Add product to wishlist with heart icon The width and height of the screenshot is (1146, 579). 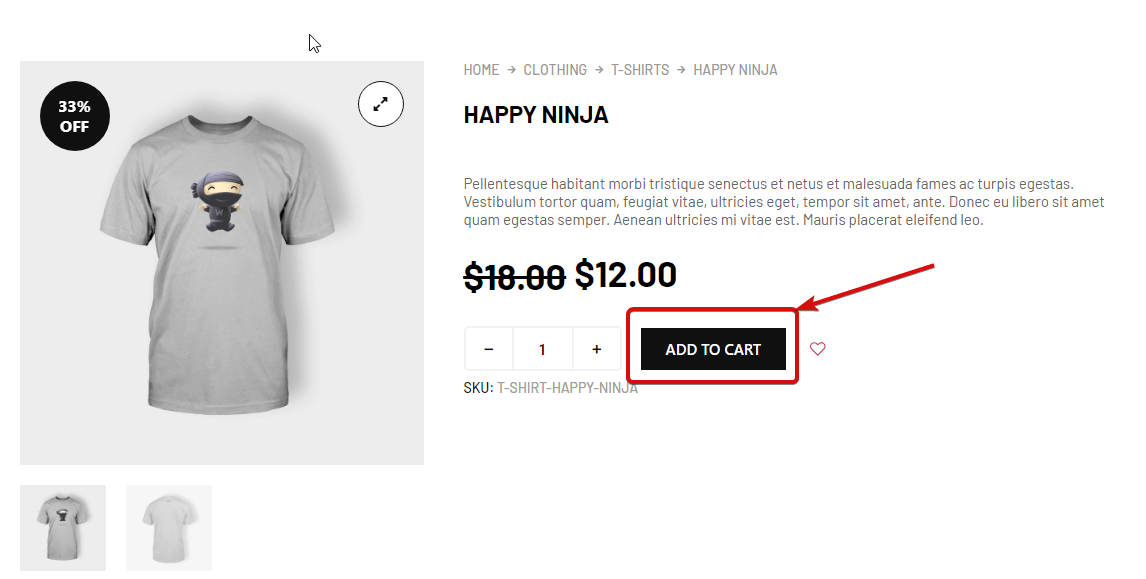coord(818,349)
